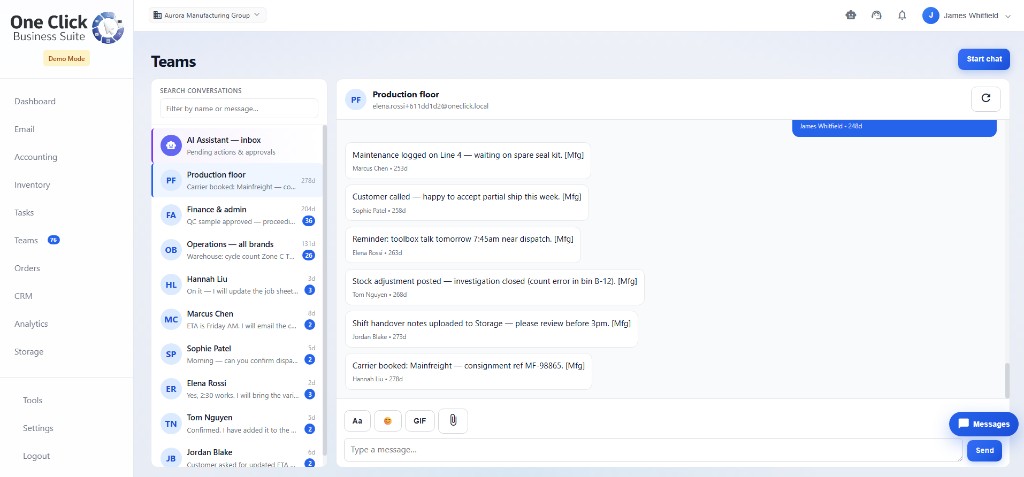Viewport: 1024px width, 477px height.
Task: Open Sophie Patel's conversation
Action: point(237,354)
